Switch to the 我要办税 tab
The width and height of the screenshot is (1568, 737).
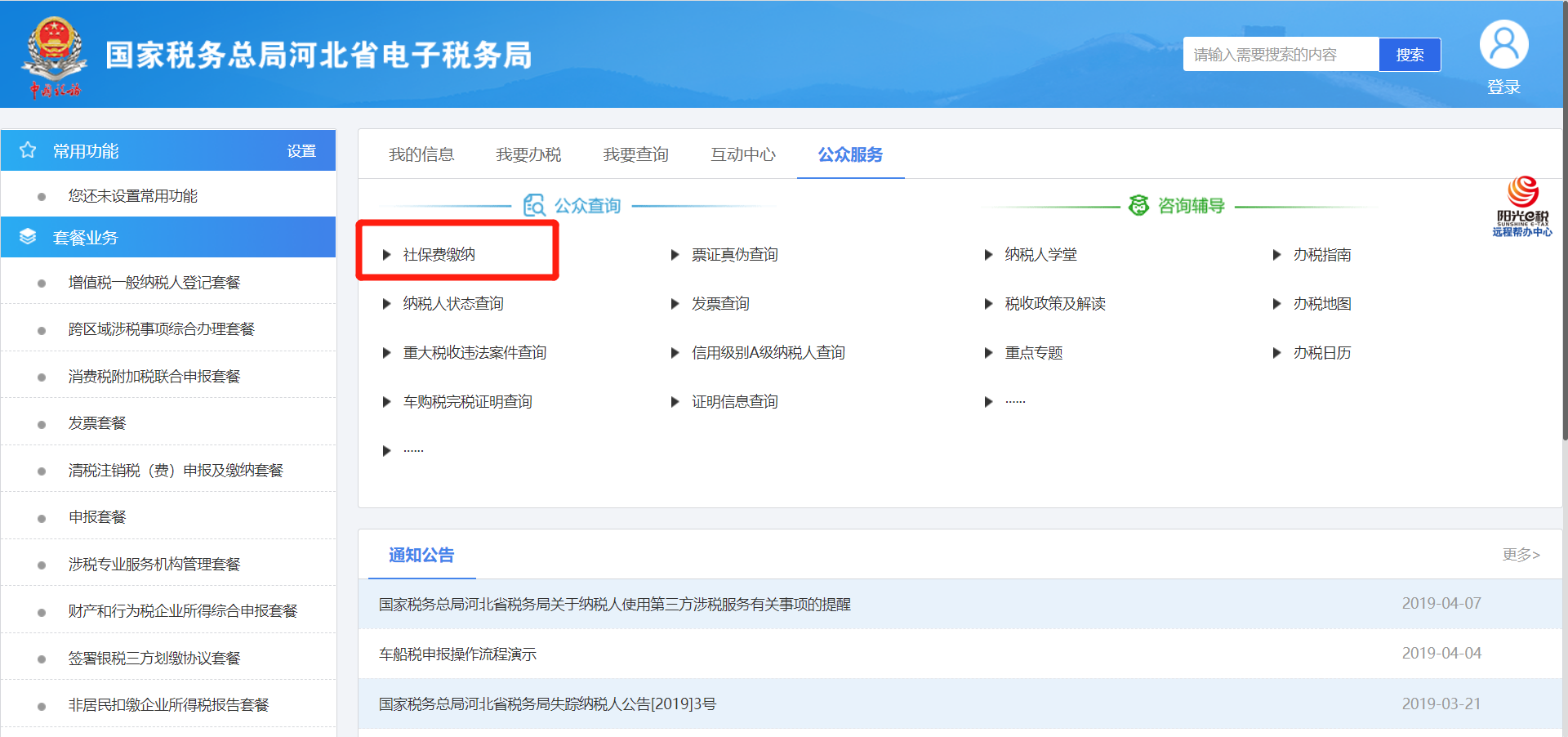click(528, 154)
